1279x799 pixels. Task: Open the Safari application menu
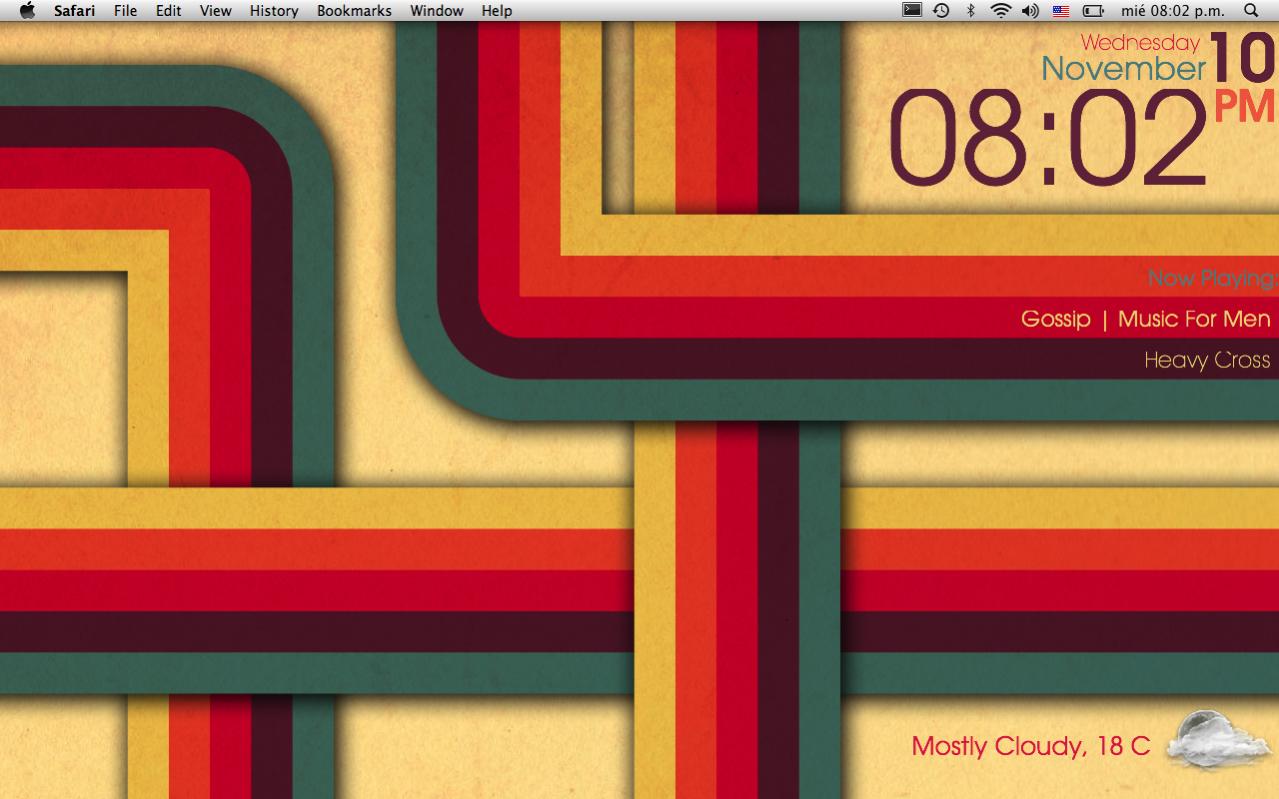(x=75, y=10)
